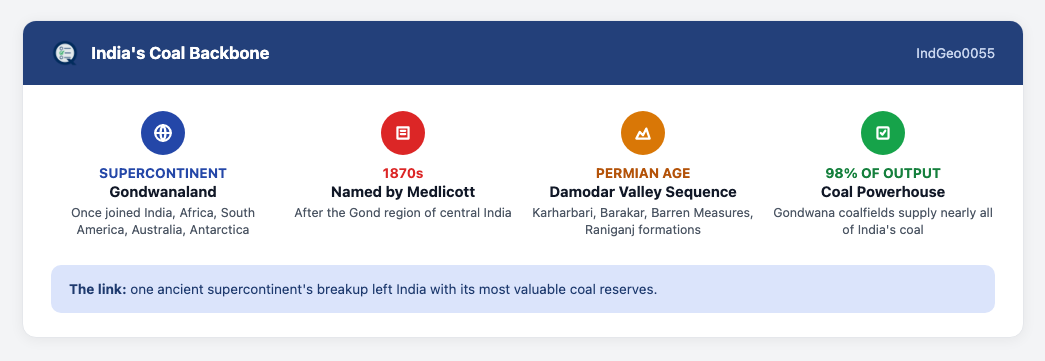Select the Coal Powerhouse heading
1045x361 pixels.
[x=882, y=192]
